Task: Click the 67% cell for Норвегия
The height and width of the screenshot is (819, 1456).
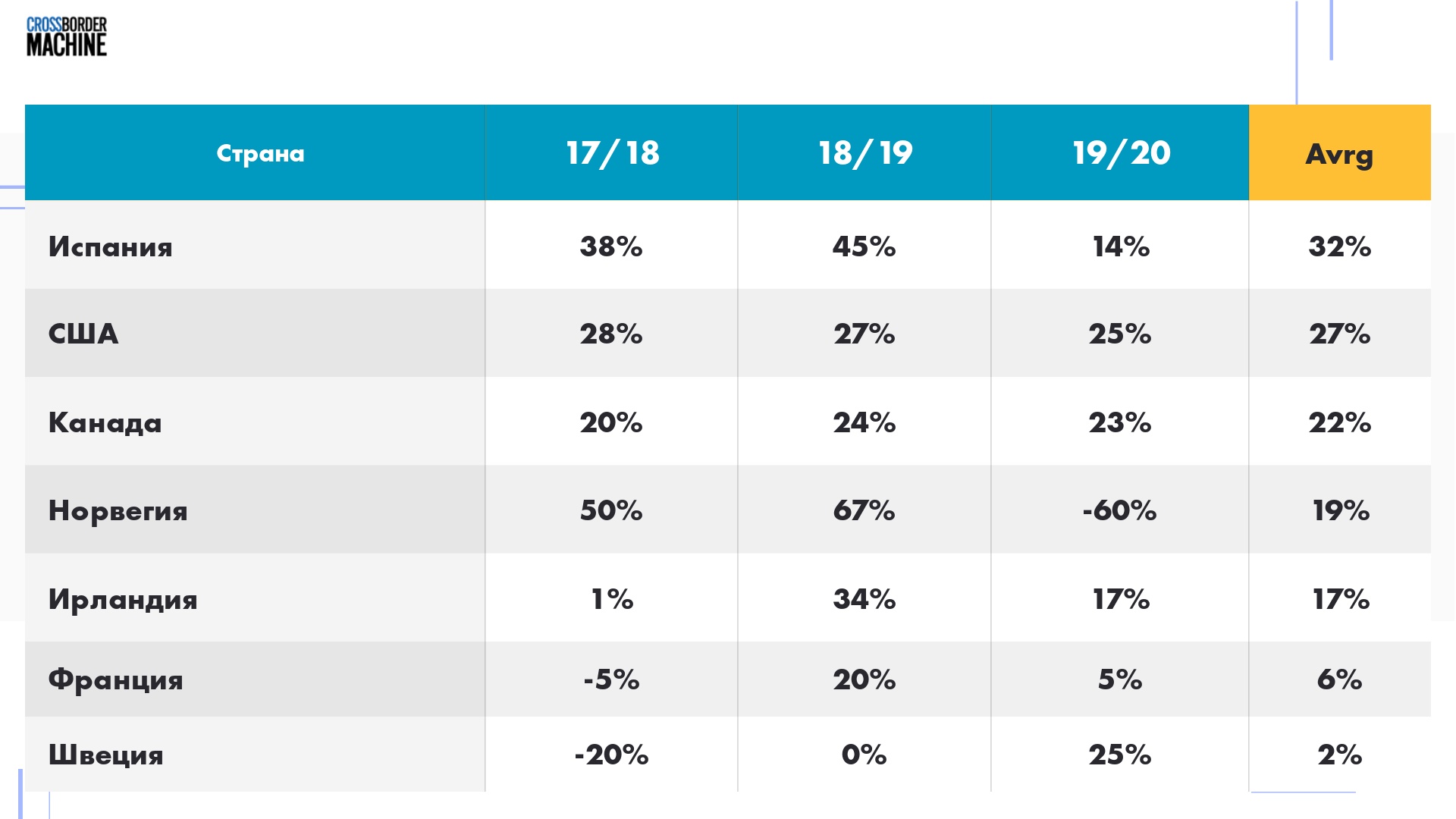Action: click(864, 510)
